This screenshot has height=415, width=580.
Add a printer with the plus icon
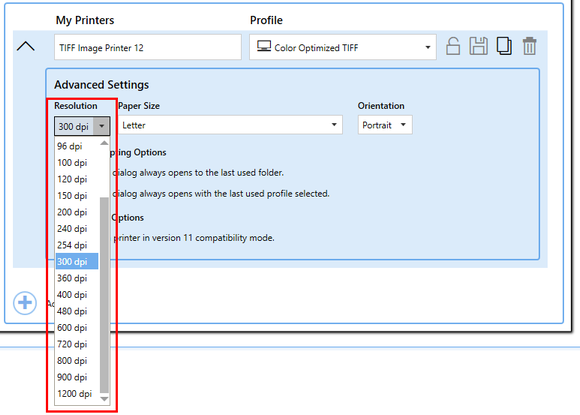coord(25,303)
